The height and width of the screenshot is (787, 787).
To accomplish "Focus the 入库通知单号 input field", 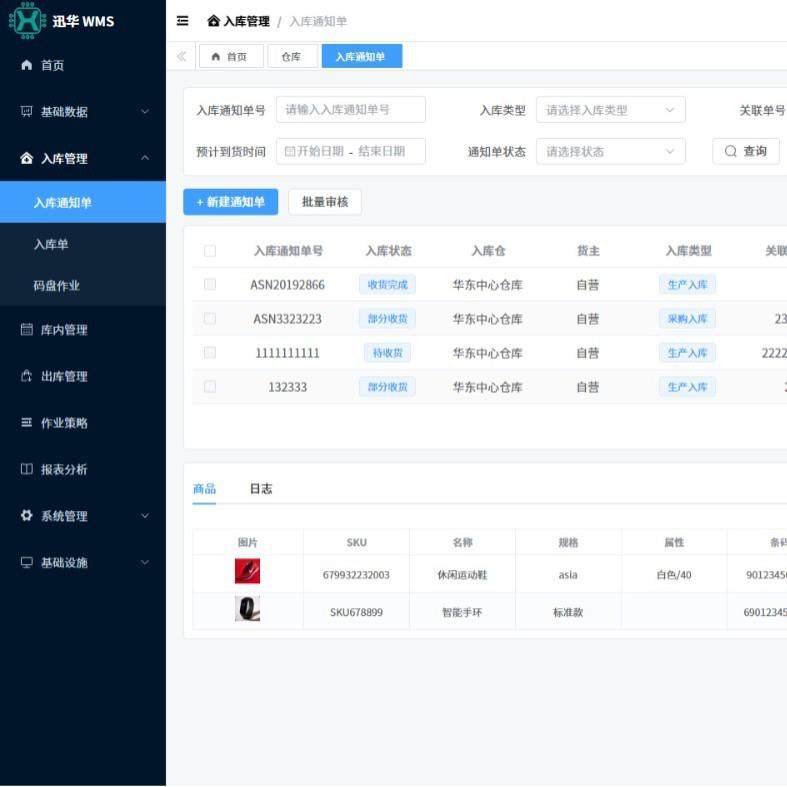I will tap(350, 110).
